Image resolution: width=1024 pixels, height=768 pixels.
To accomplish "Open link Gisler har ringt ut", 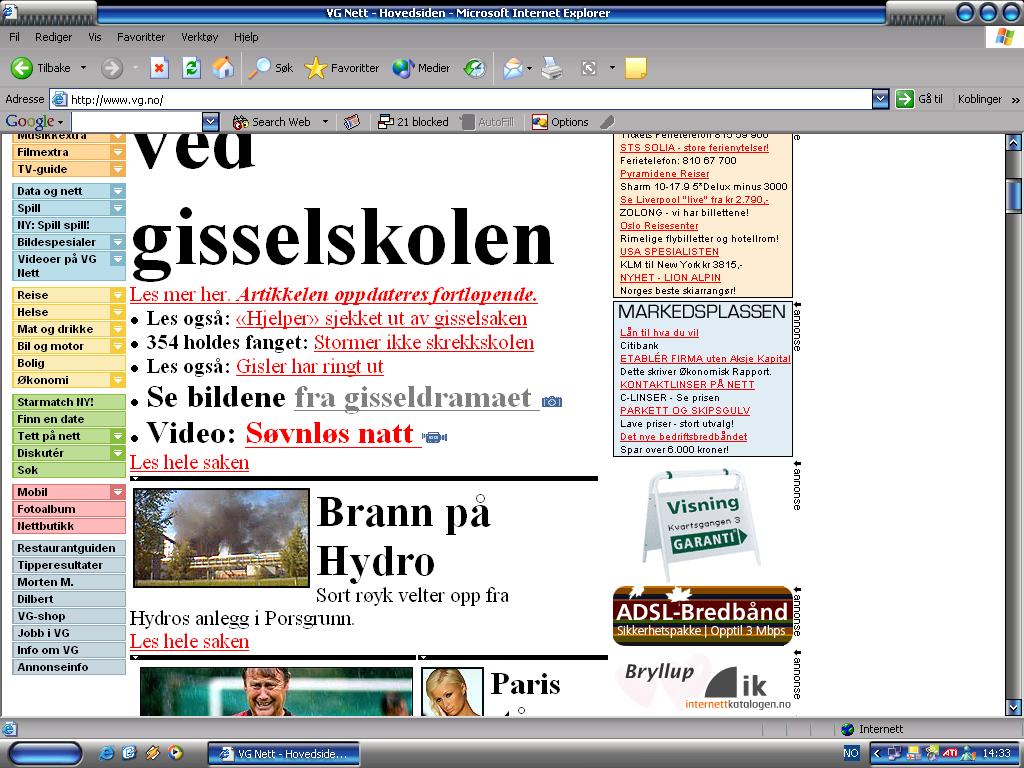I will pos(310,366).
